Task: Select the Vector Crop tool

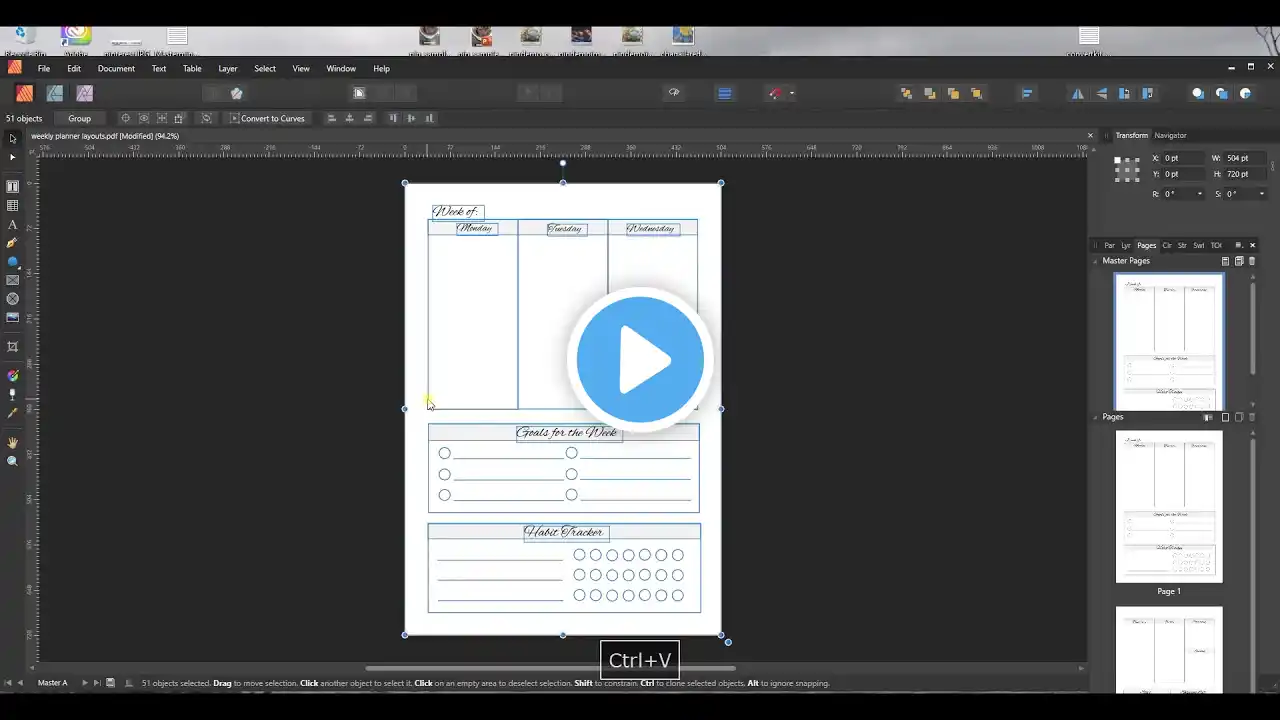Action: click(13, 347)
